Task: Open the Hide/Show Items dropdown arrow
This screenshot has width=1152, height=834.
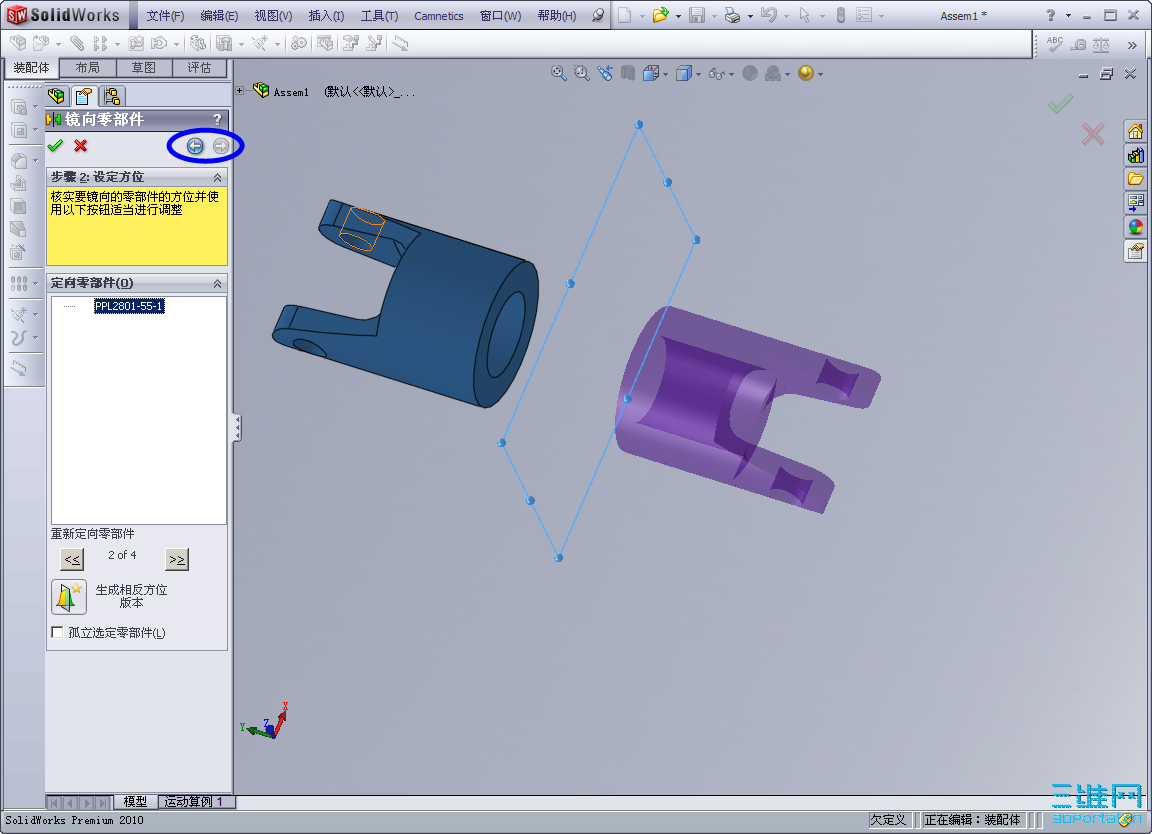Action: (731, 73)
